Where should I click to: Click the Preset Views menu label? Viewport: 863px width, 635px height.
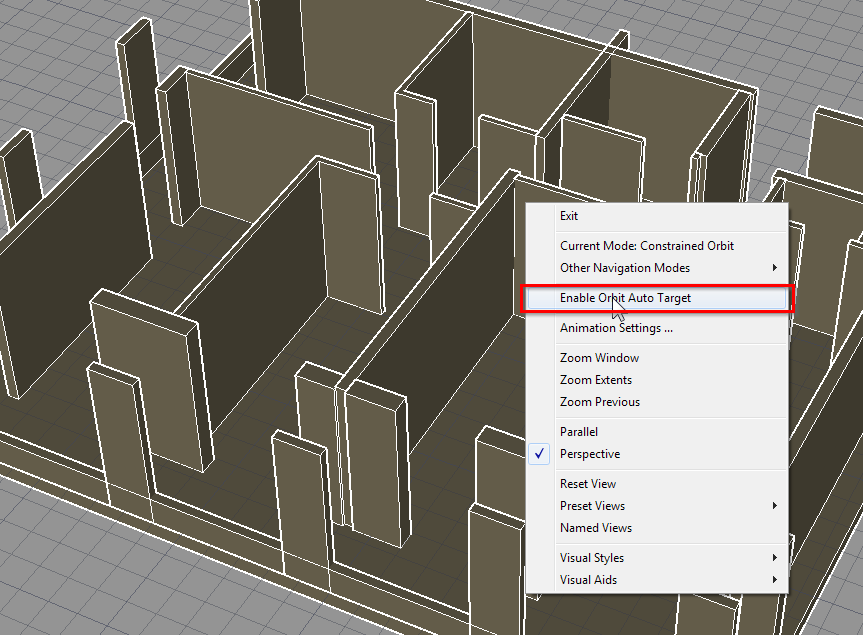pyautogui.click(x=592, y=506)
